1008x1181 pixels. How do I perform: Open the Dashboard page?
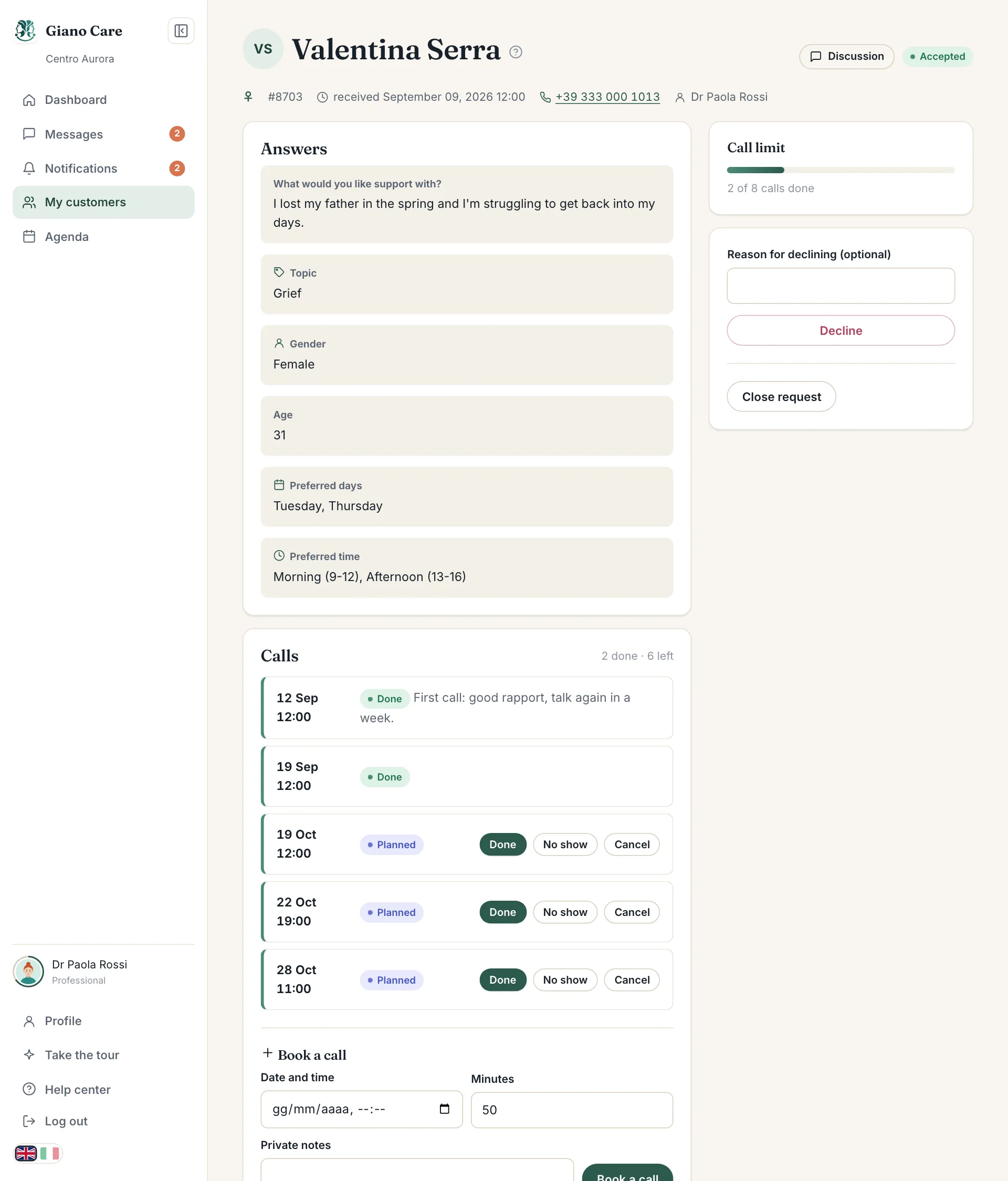(103, 100)
